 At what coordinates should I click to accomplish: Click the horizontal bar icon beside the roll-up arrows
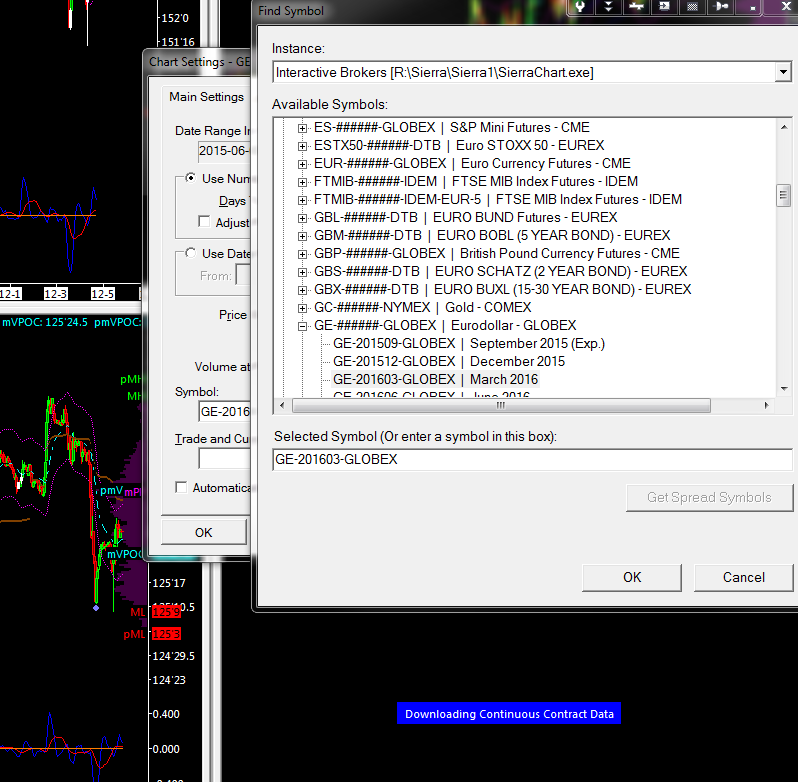click(636, 7)
